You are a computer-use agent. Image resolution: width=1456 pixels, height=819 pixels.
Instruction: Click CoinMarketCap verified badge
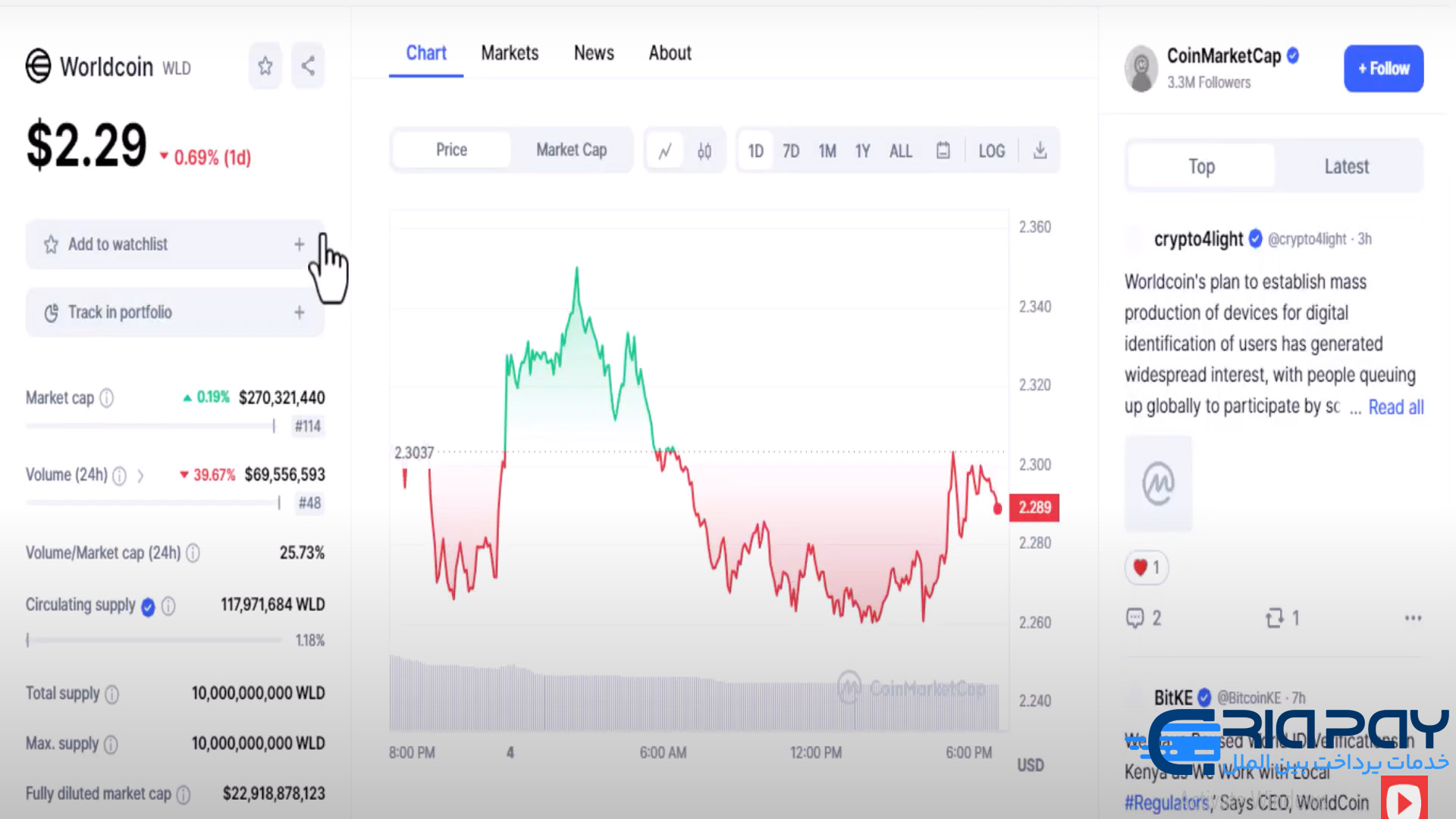click(1293, 55)
